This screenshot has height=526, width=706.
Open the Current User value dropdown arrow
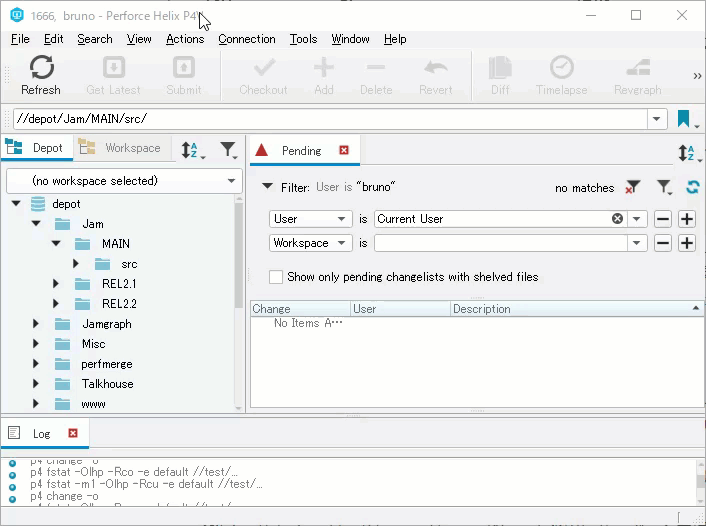[x=637, y=219]
